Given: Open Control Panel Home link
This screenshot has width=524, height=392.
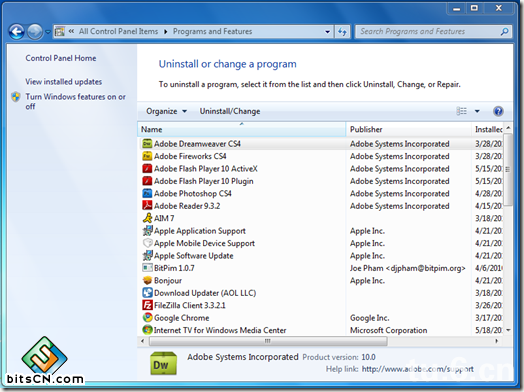Looking at the screenshot, I should pyautogui.click(x=61, y=58).
